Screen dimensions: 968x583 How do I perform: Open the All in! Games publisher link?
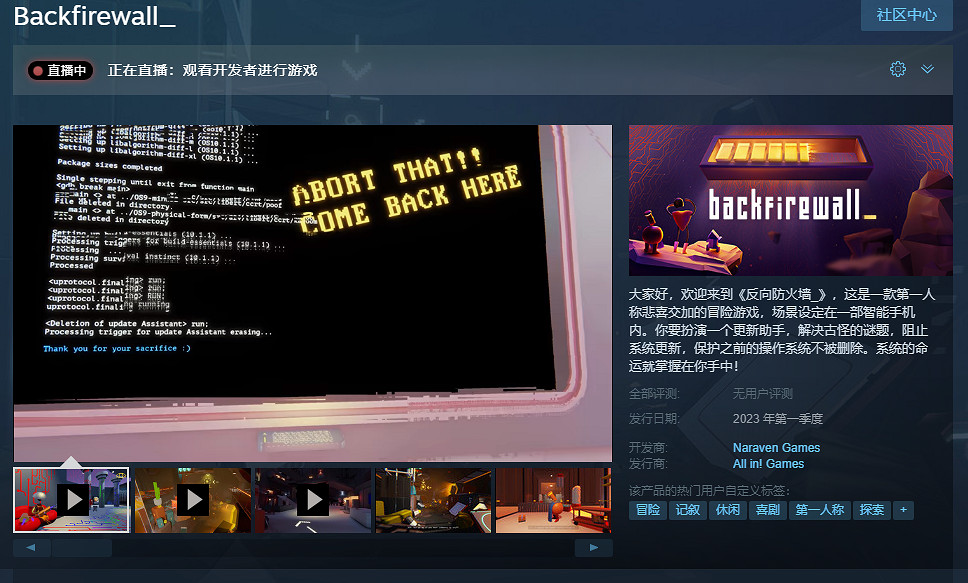coord(768,464)
